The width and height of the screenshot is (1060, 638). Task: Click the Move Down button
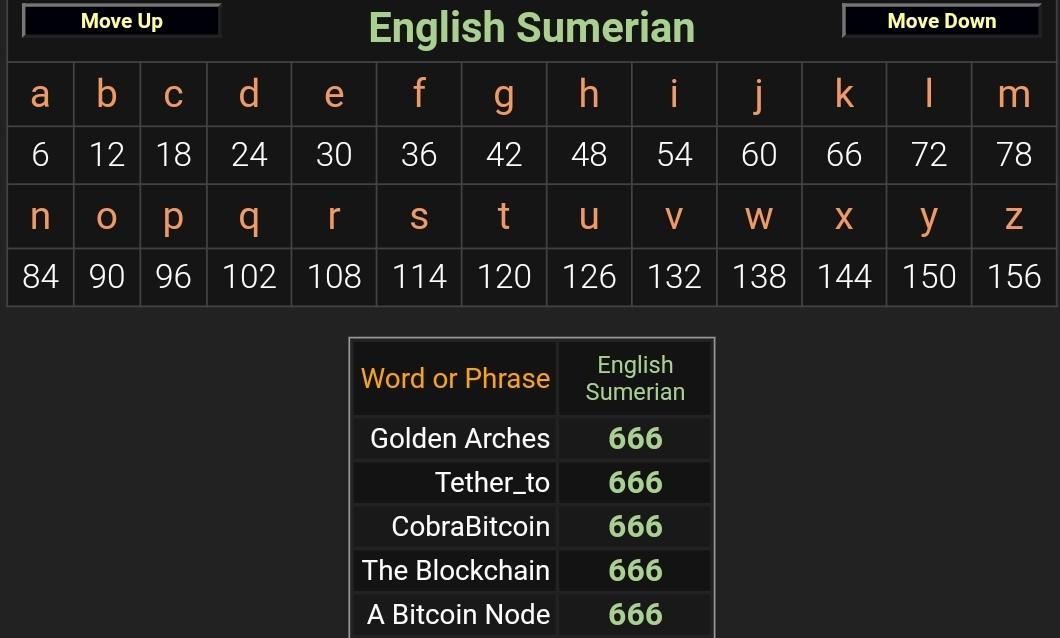pos(941,21)
